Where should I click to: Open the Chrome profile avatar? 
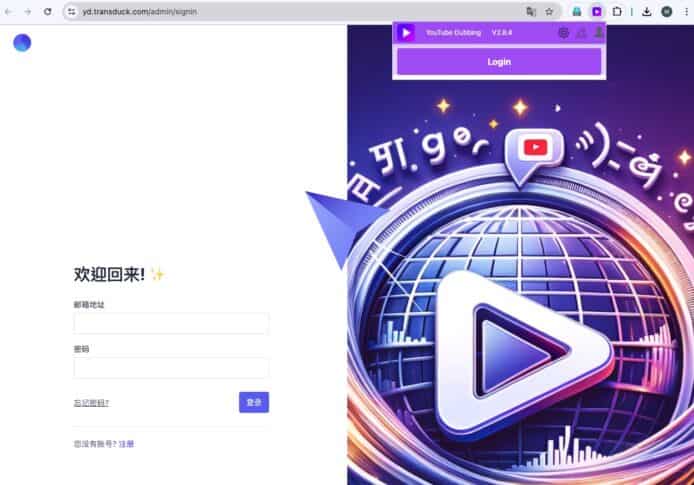(x=666, y=11)
